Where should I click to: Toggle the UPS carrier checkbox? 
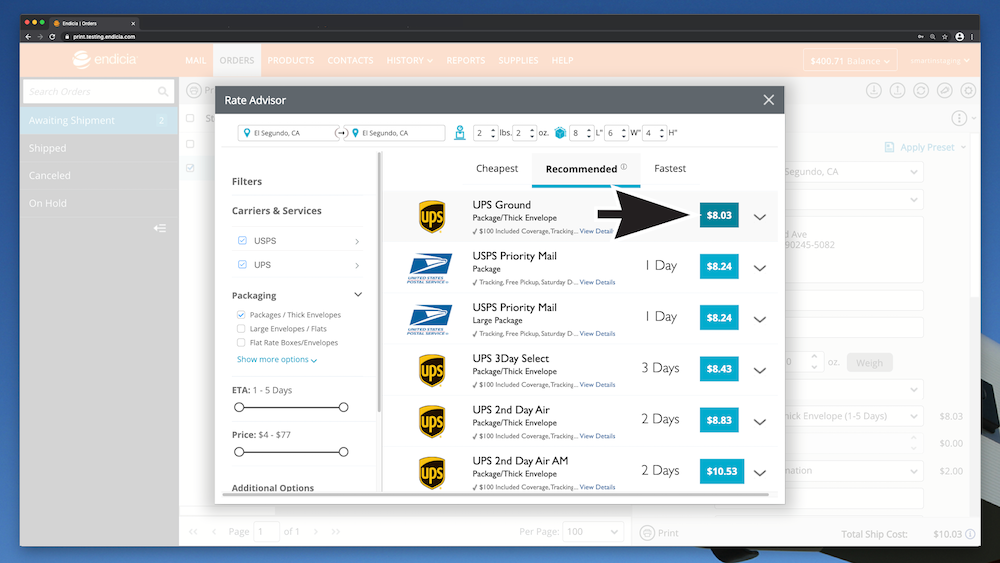[x=242, y=264]
